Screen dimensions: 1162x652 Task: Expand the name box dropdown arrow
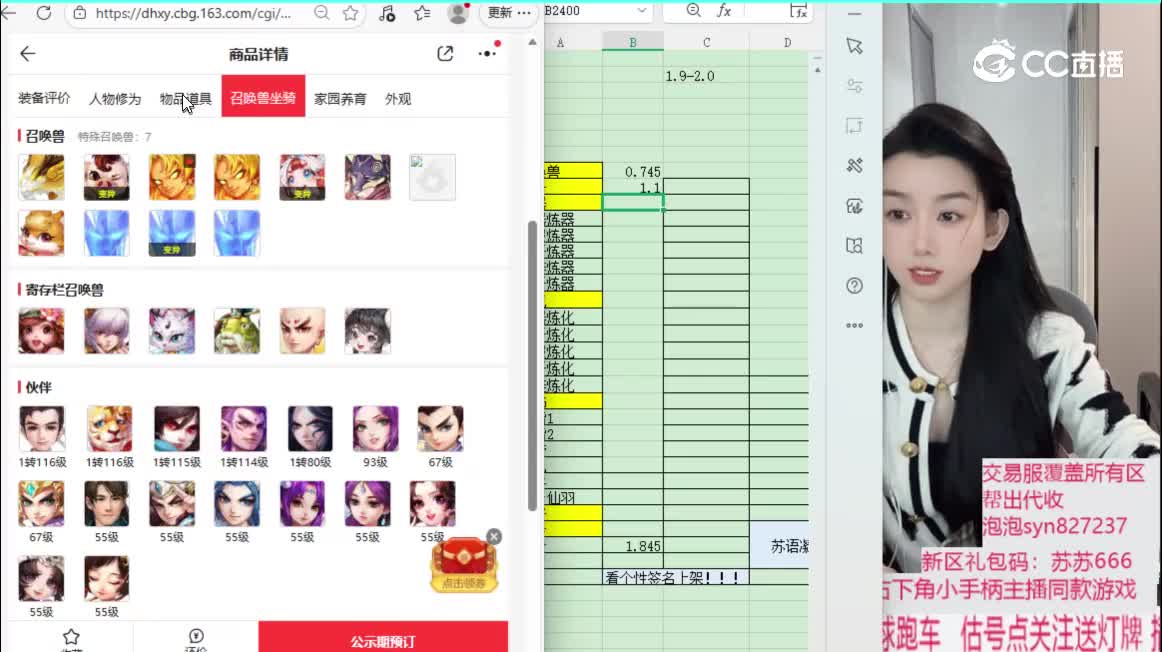pyautogui.click(x=642, y=11)
